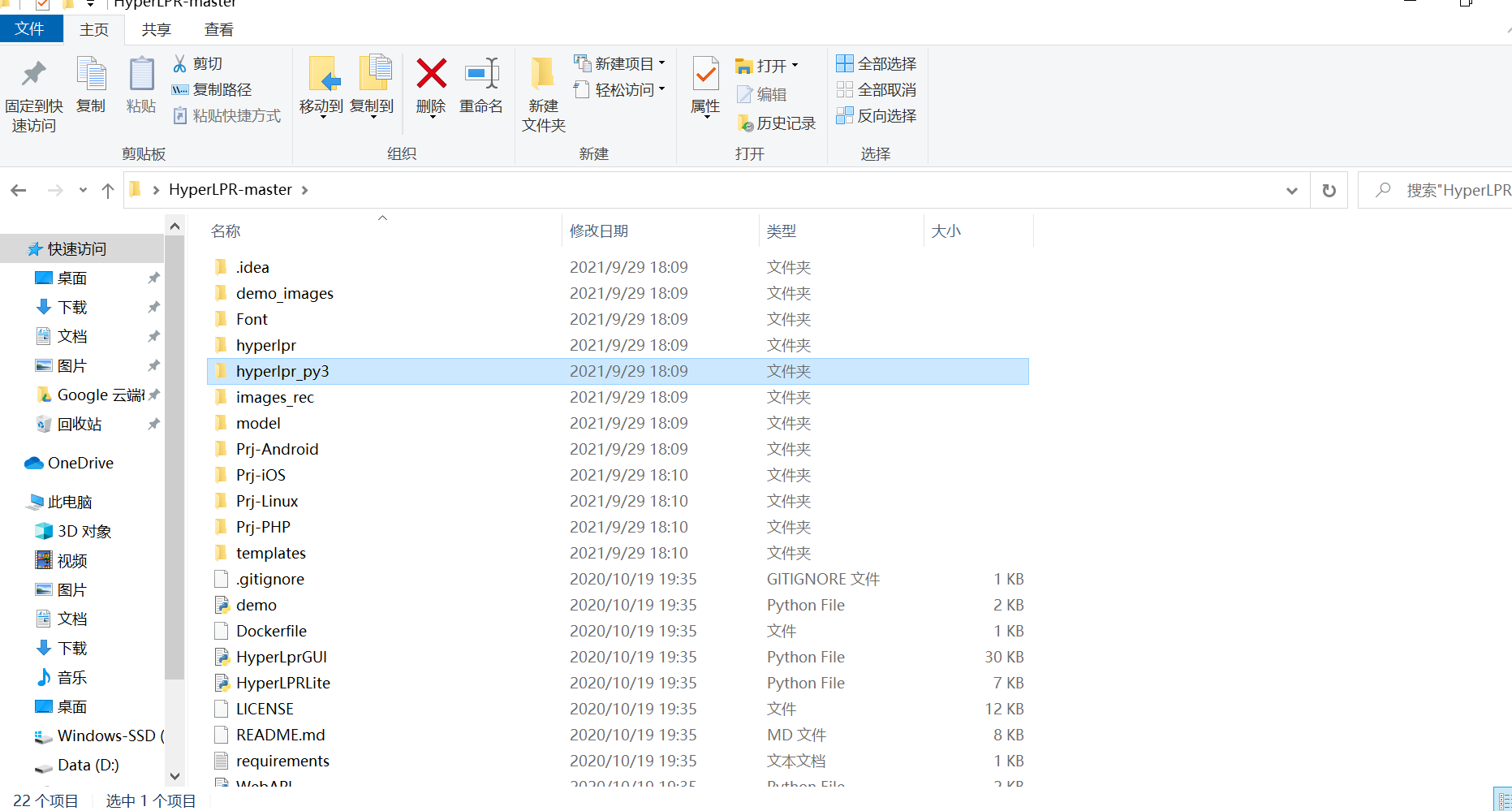Viewport: 1512px width, 811px height.
Task: Click the 剪切 (Cut) icon
Action: (x=180, y=63)
